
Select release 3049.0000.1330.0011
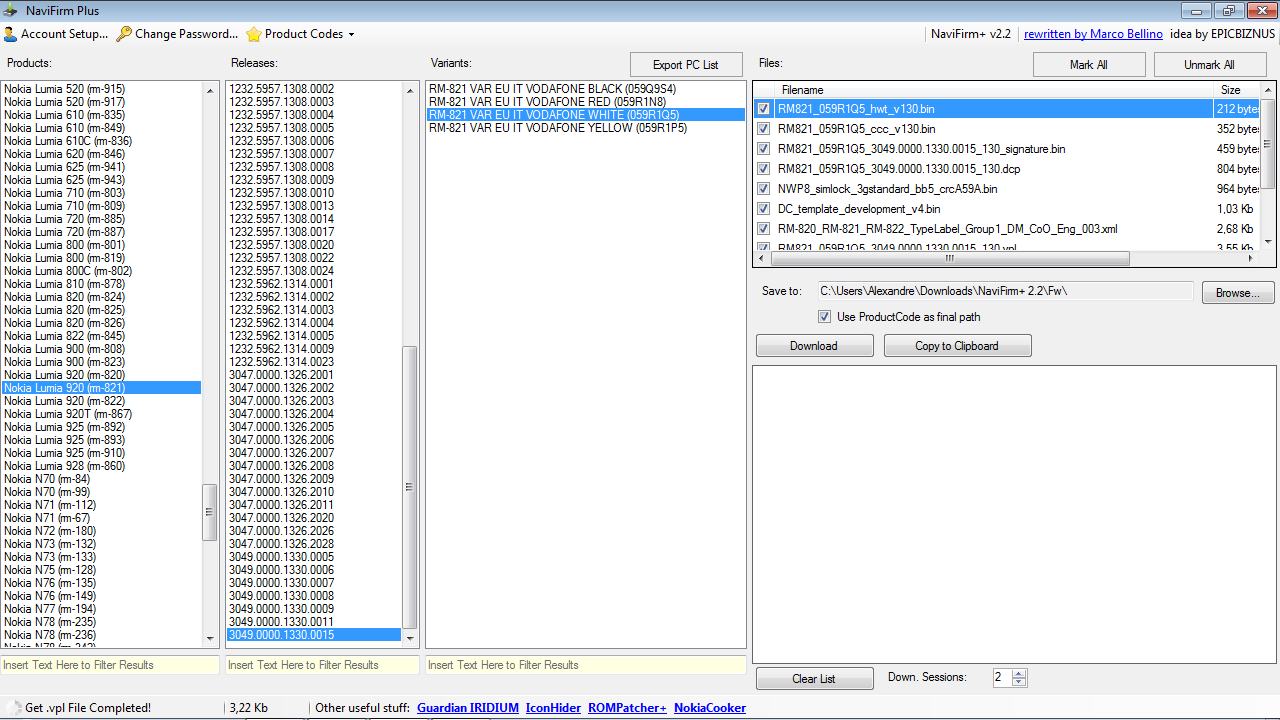pos(314,622)
